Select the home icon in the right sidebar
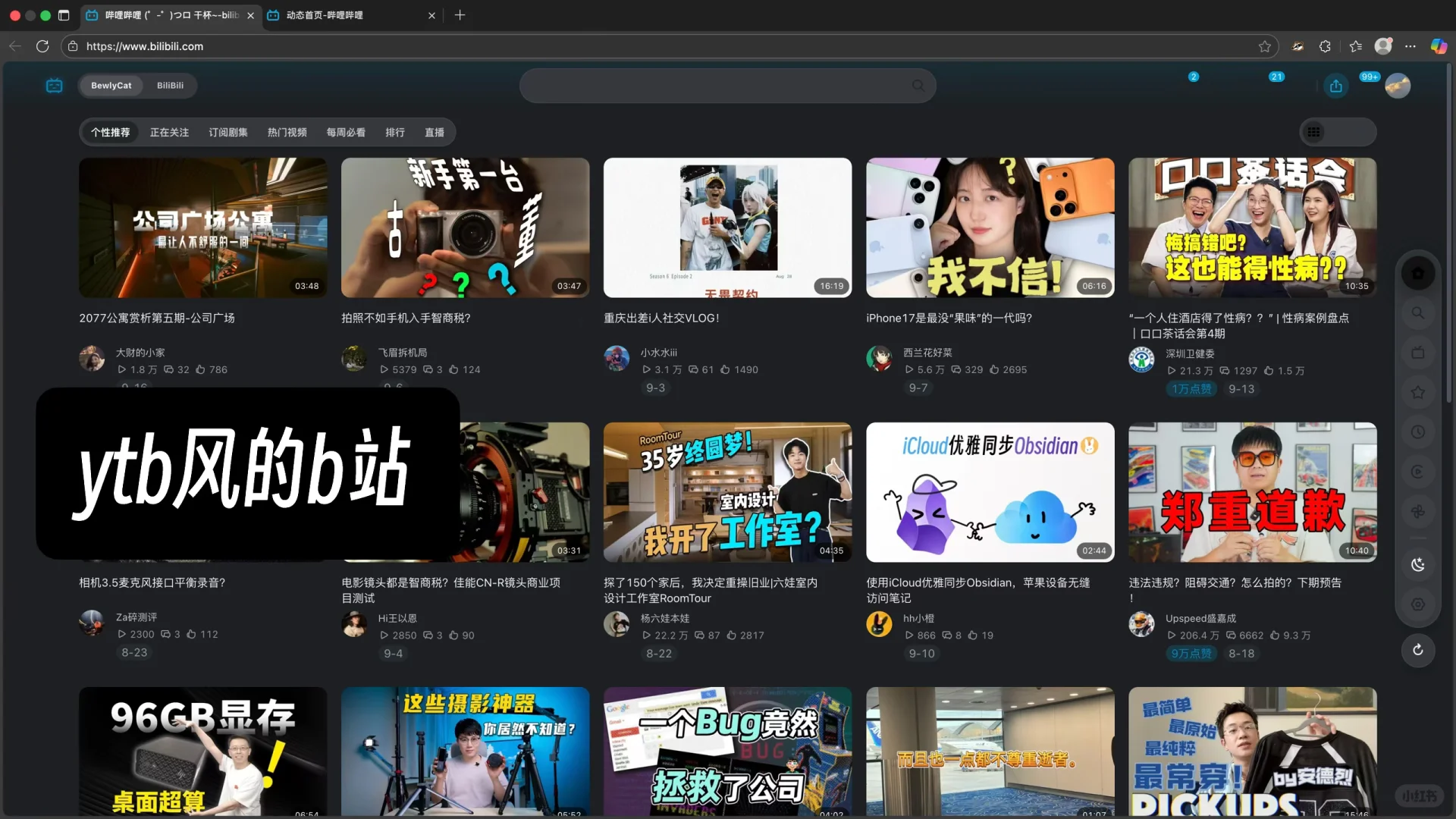This screenshot has width=1456, height=819. coord(1417,273)
